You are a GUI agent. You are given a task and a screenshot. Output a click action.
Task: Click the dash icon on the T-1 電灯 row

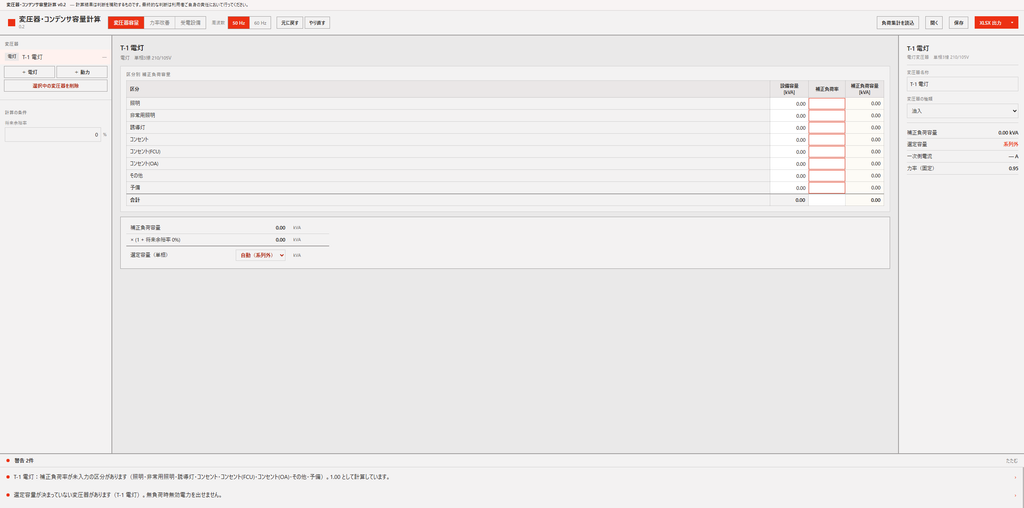[x=104, y=57]
